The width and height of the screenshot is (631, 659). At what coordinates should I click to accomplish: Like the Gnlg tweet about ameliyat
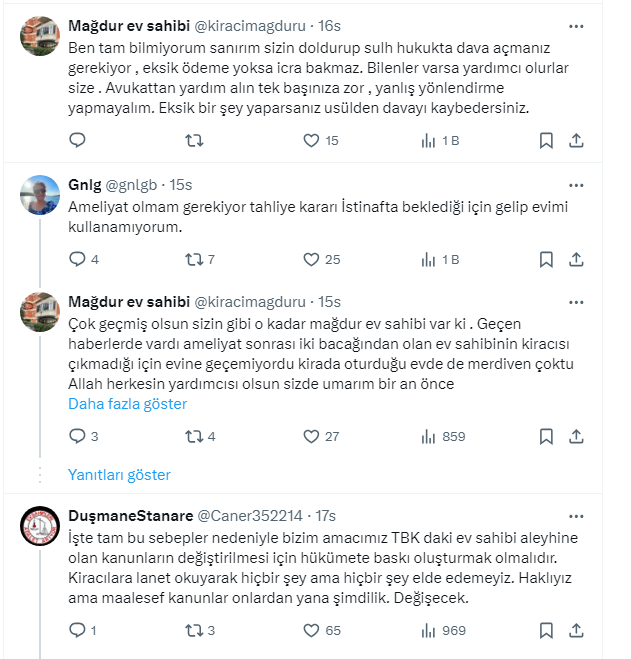(312, 259)
